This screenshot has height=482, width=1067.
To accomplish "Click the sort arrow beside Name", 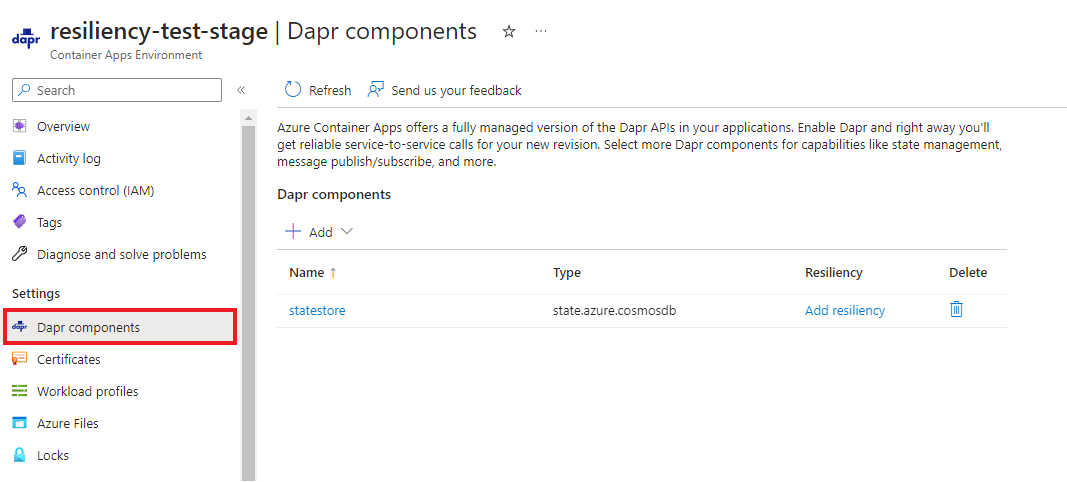I will 333,273.
